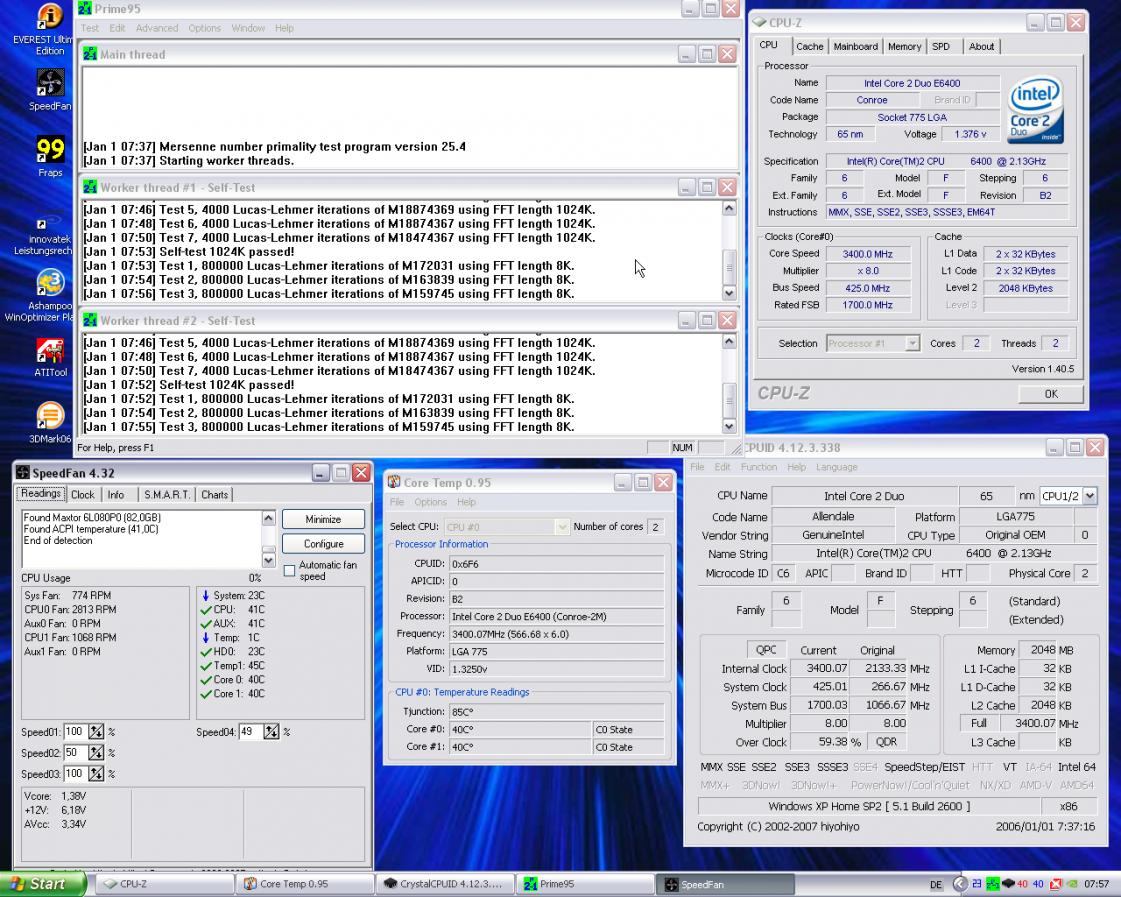Click the Worker thread #2 window icon
The image size is (1121, 897).
90,320
